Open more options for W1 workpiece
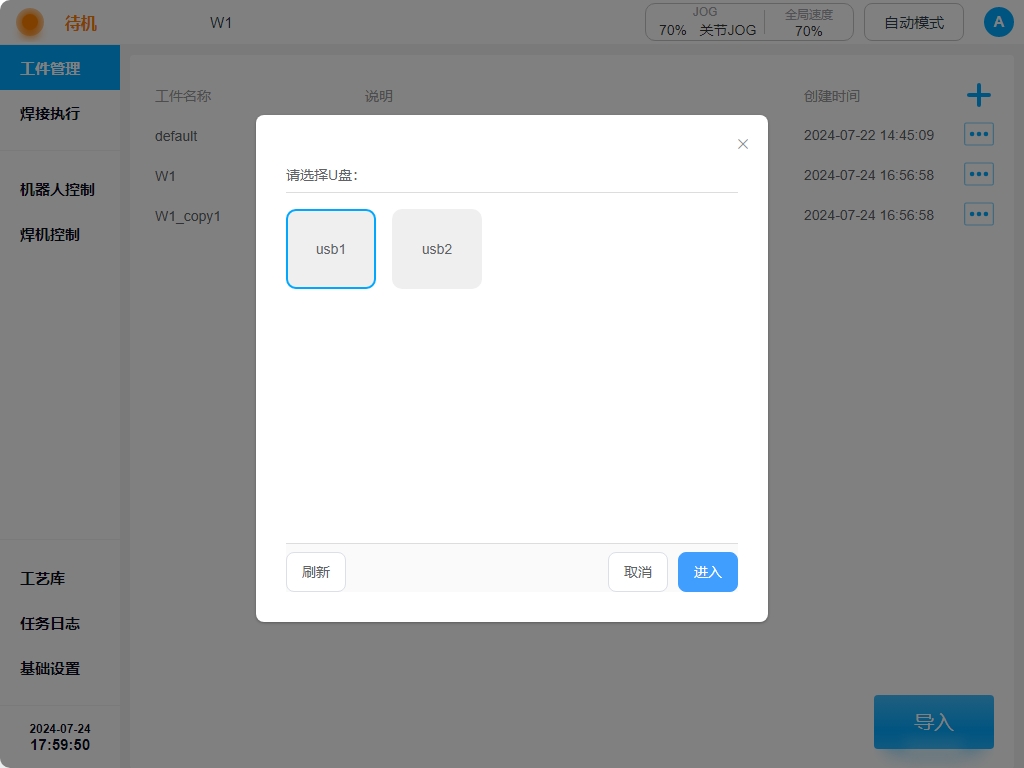Image resolution: width=1024 pixels, height=768 pixels. pos(978,175)
